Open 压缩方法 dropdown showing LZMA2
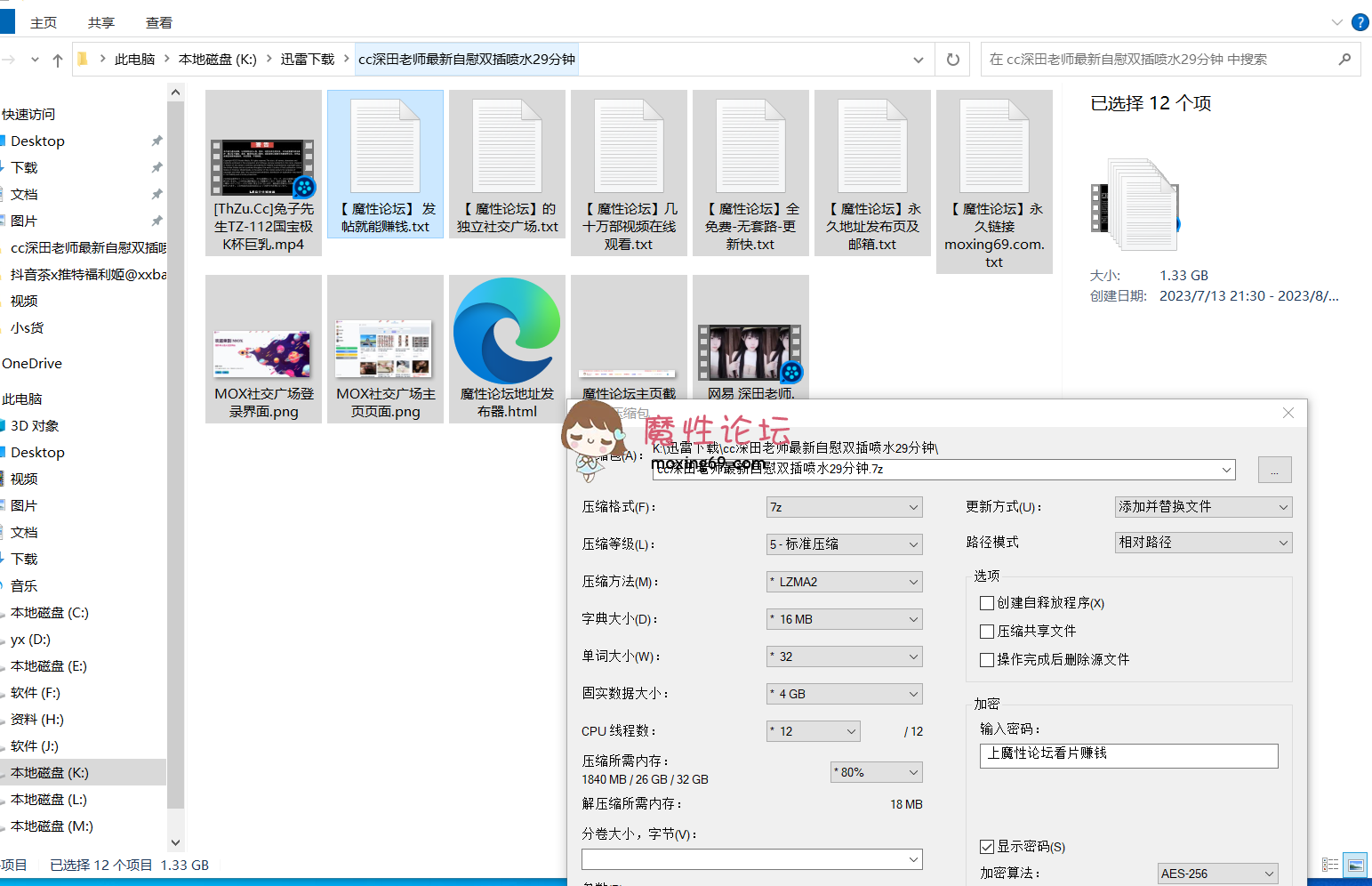The width and height of the screenshot is (1372, 886). pos(844,582)
